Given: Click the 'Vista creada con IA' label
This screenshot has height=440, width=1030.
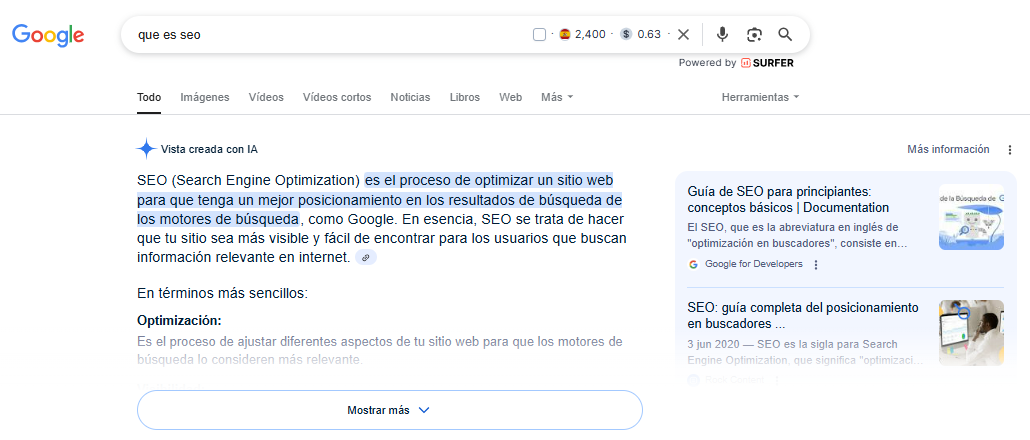Looking at the screenshot, I should [209, 149].
